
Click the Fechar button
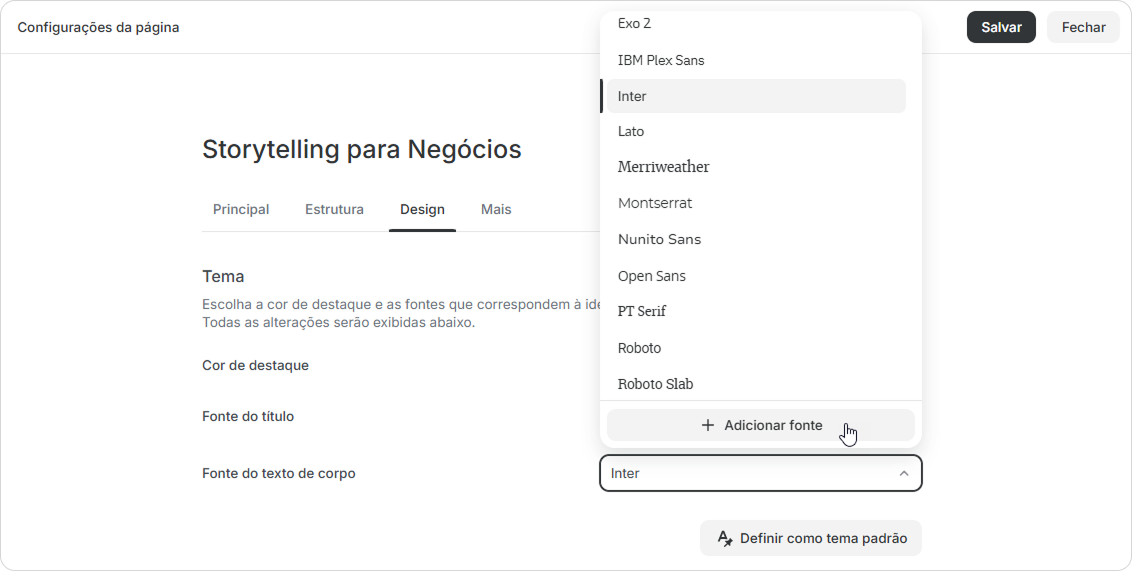point(1083,27)
